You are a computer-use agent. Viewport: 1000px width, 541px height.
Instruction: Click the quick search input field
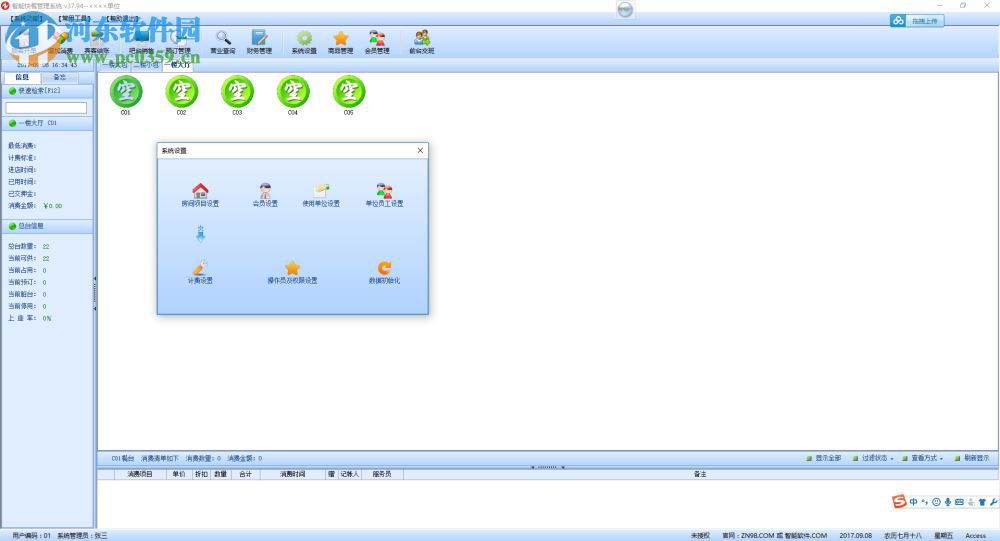coord(46,108)
